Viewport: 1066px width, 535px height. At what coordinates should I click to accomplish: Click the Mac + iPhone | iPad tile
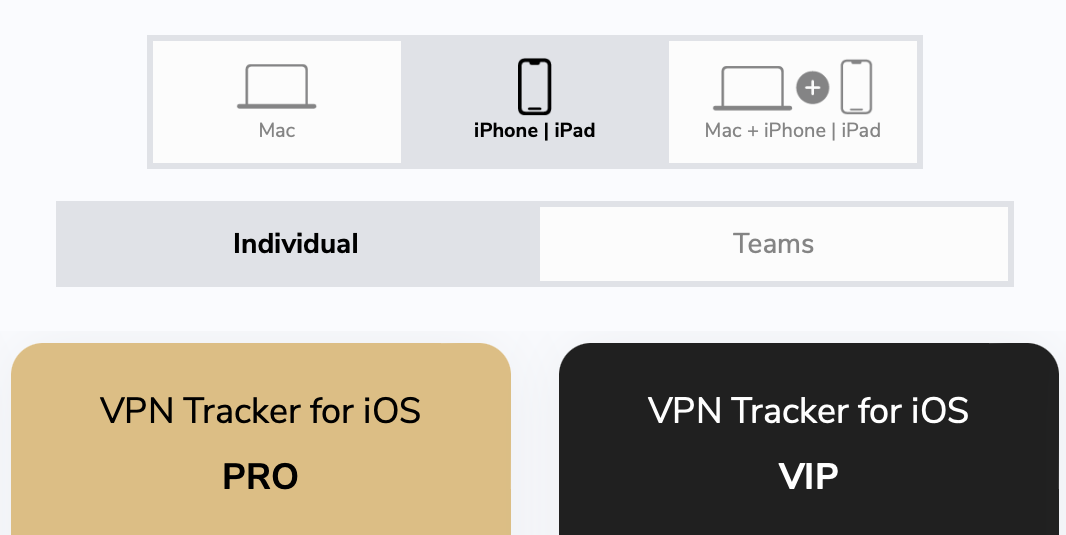pos(793,102)
